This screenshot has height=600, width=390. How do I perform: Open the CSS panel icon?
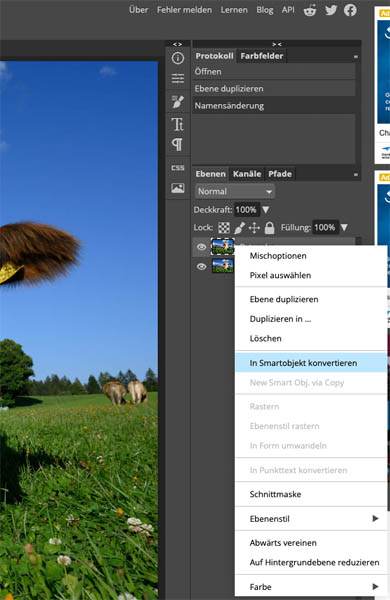coord(178,168)
